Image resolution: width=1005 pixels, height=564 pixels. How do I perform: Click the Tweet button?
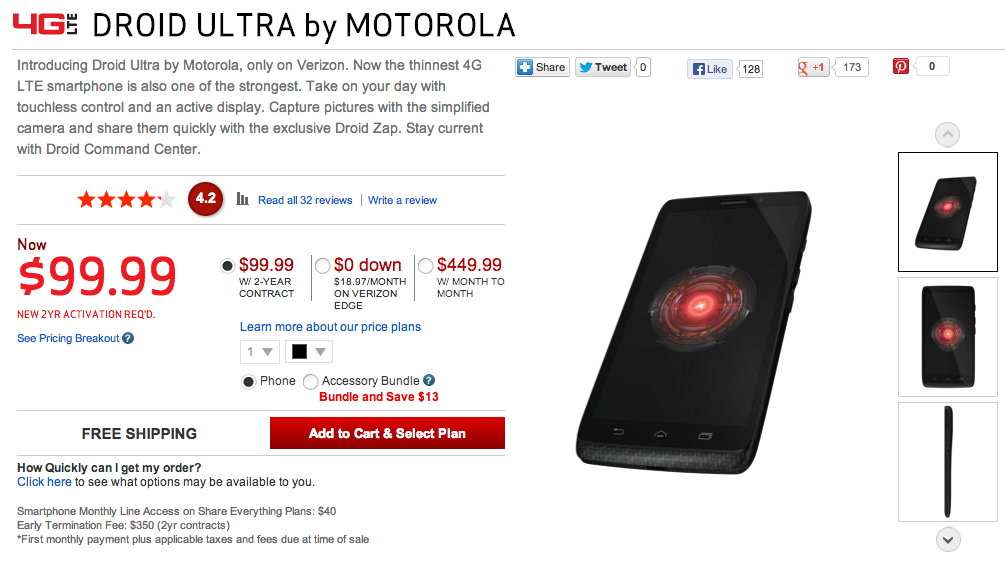point(603,68)
